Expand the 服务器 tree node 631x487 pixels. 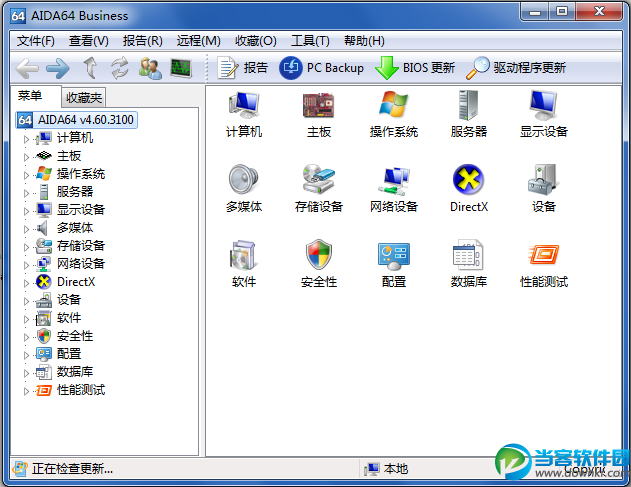[x=26, y=193]
